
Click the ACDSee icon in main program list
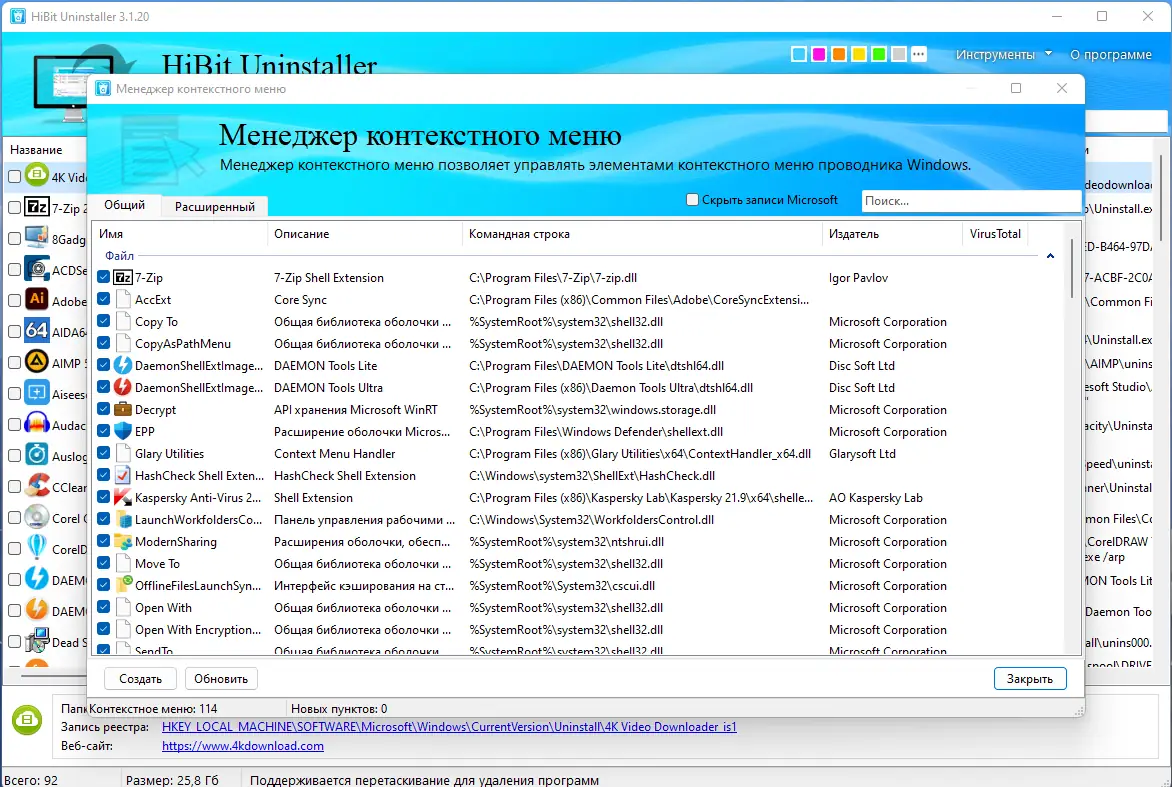click(x=37, y=269)
